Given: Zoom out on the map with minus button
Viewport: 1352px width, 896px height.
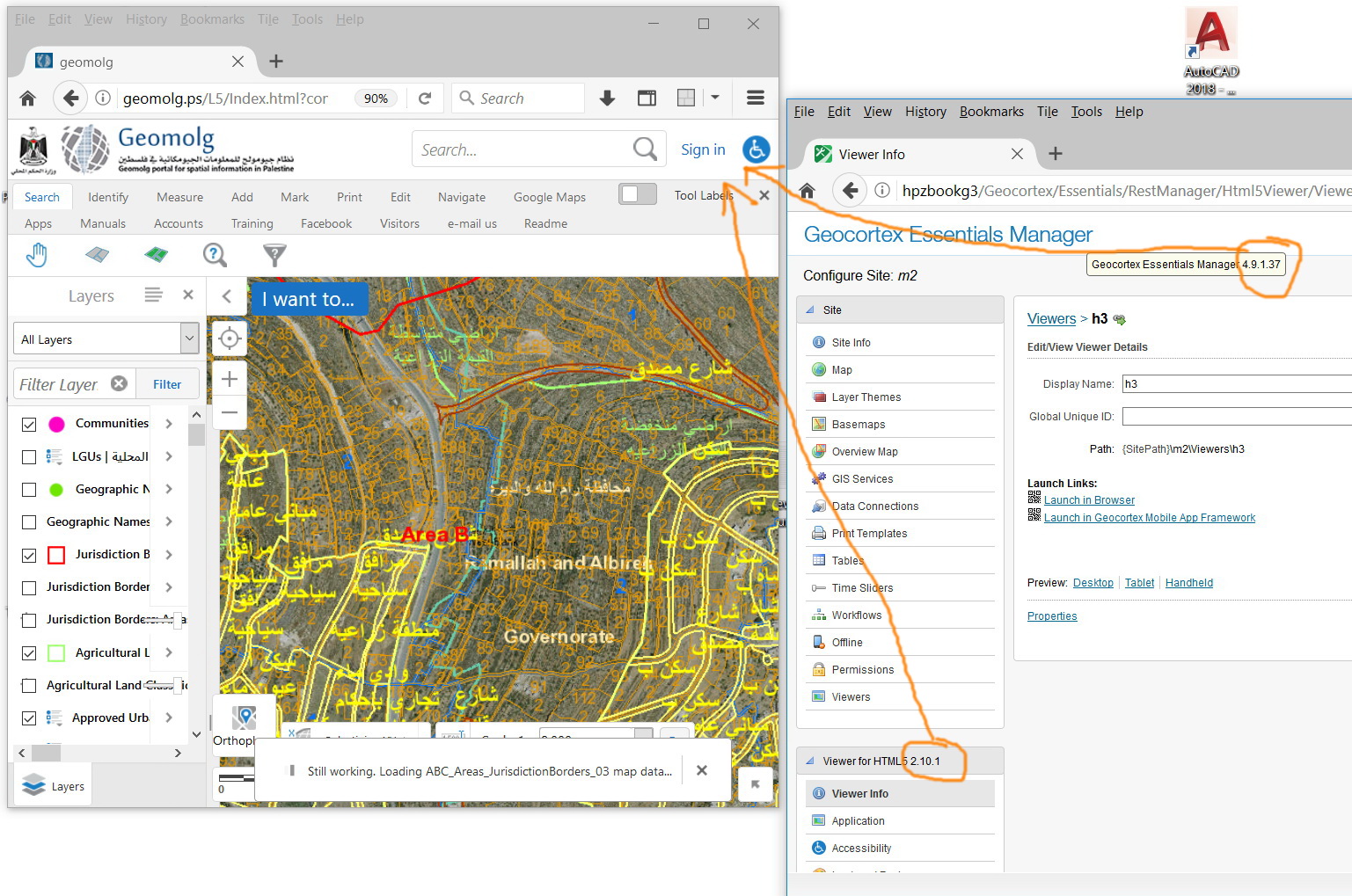Looking at the screenshot, I should pyautogui.click(x=230, y=412).
